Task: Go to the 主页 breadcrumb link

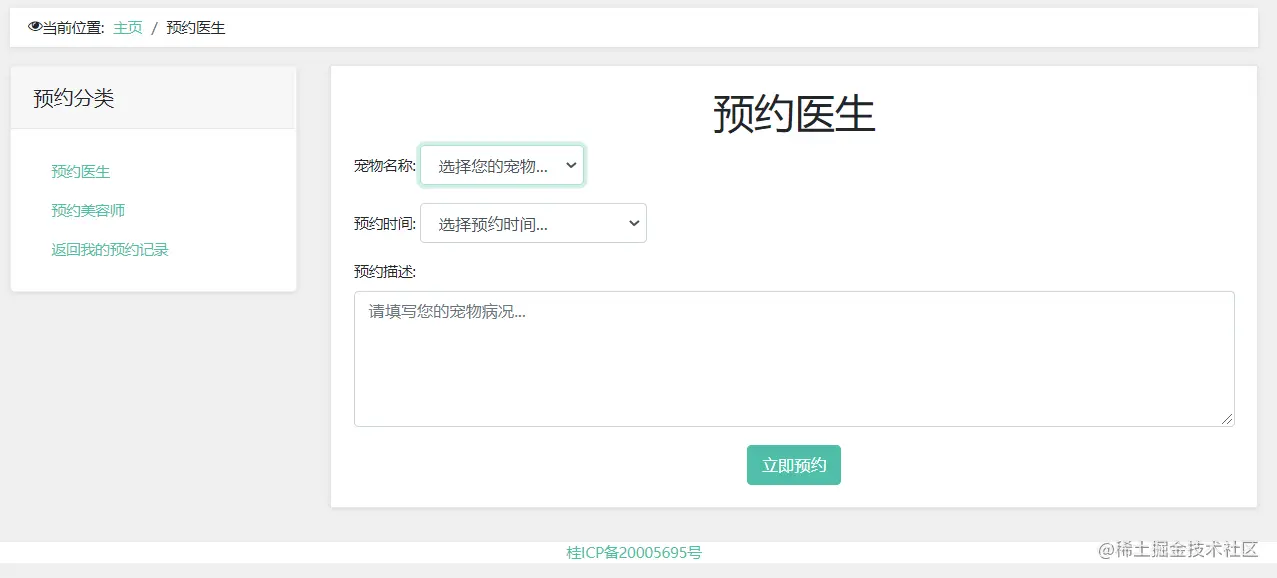Action: (x=128, y=28)
